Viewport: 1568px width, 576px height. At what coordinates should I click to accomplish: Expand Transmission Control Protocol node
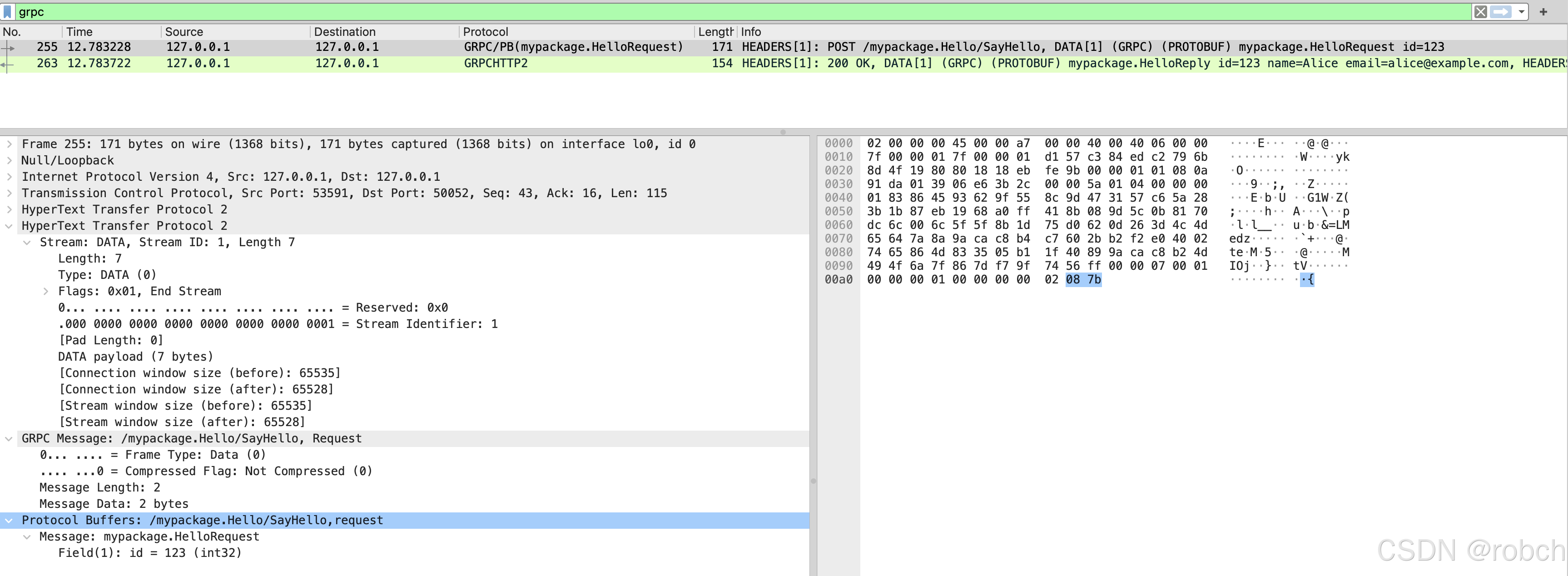tap(9, 193)
